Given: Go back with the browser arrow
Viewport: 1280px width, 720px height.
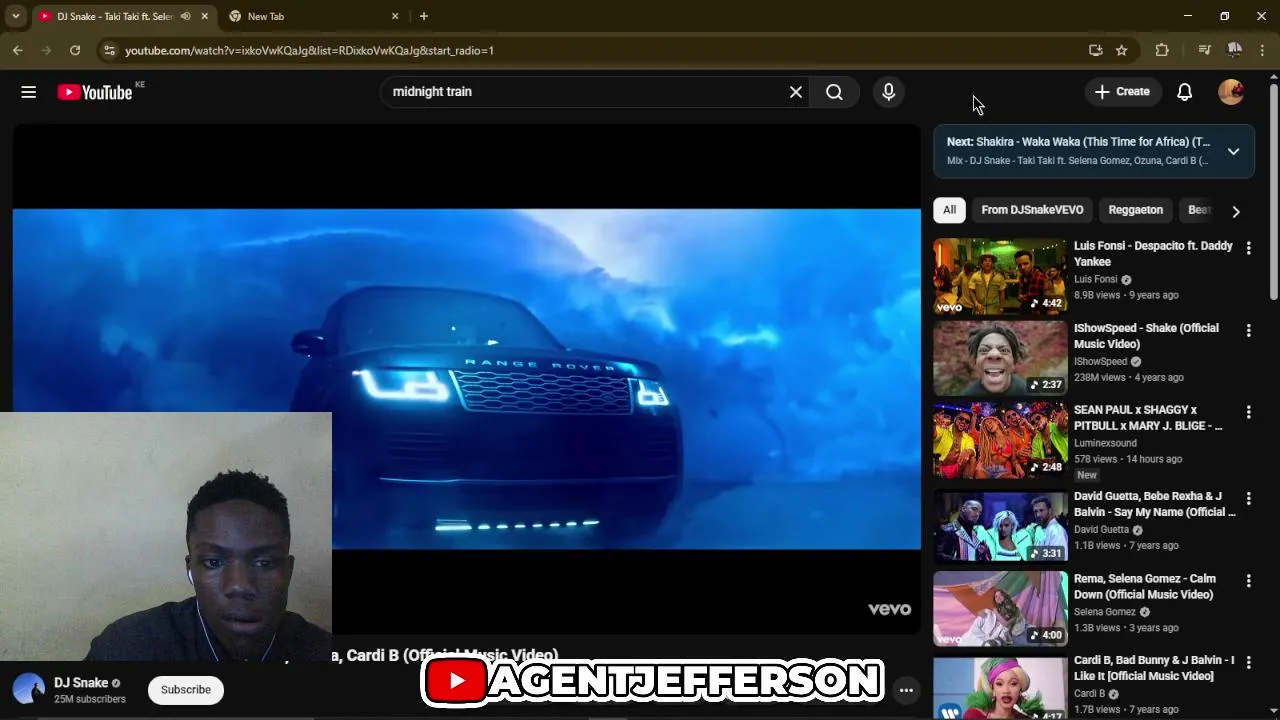Looking at the screenshot, I should pos(18,50).
